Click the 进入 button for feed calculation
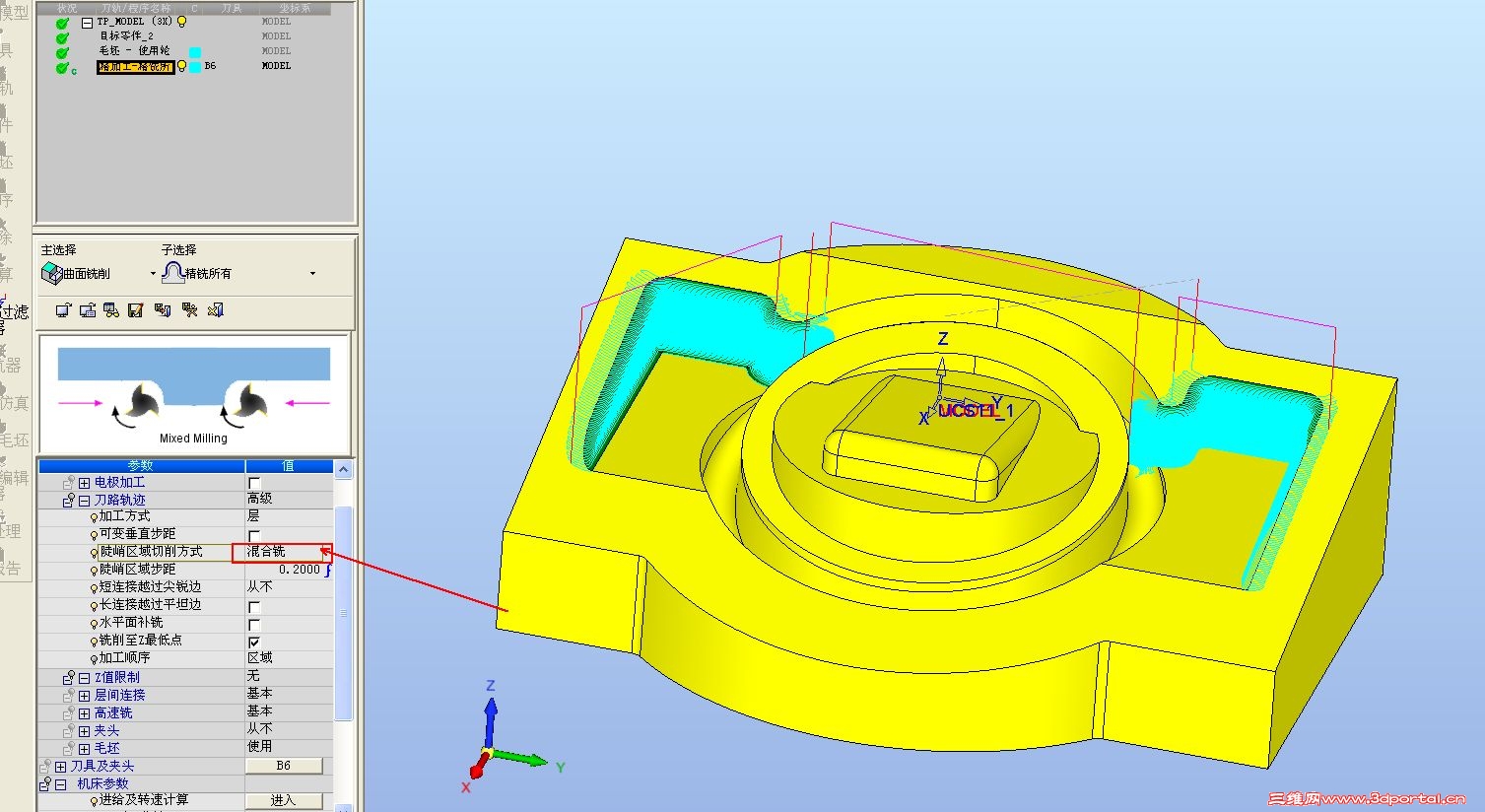The width and height of the screenshot is (1485, 812). [x=284, y=800]
